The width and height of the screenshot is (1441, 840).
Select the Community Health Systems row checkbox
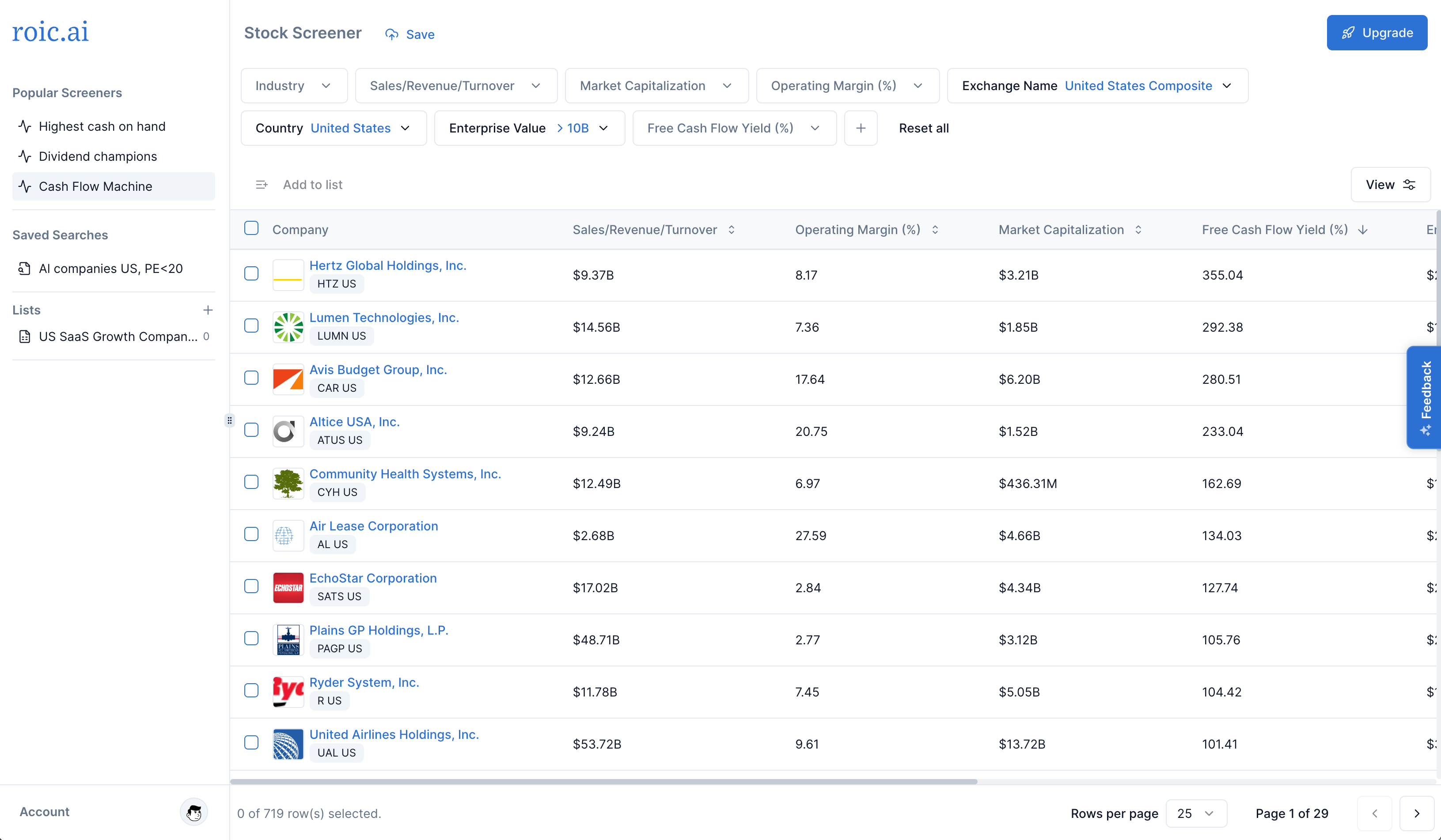[251, 482]
